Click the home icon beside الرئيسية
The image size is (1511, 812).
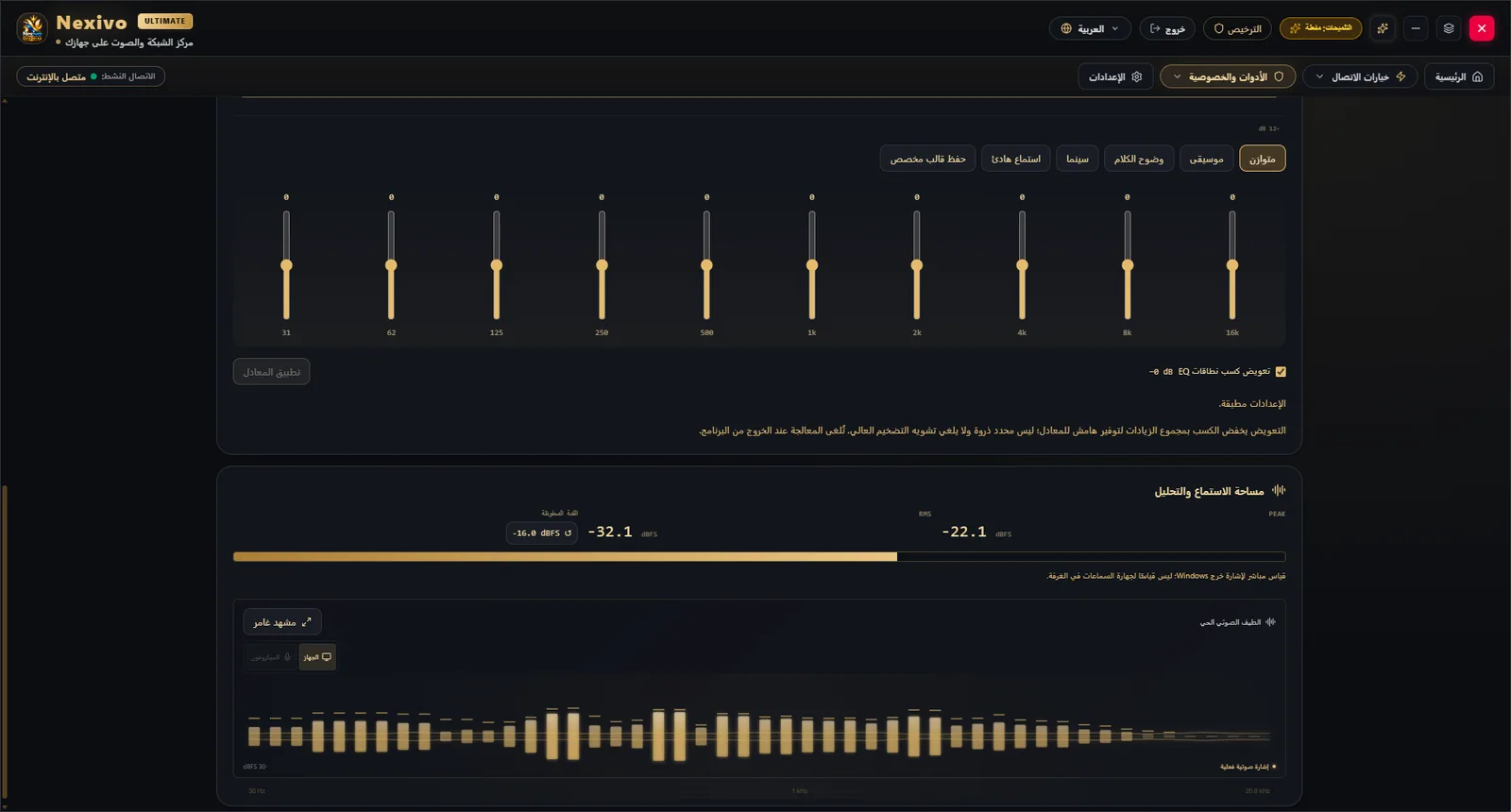[1477, 76]
